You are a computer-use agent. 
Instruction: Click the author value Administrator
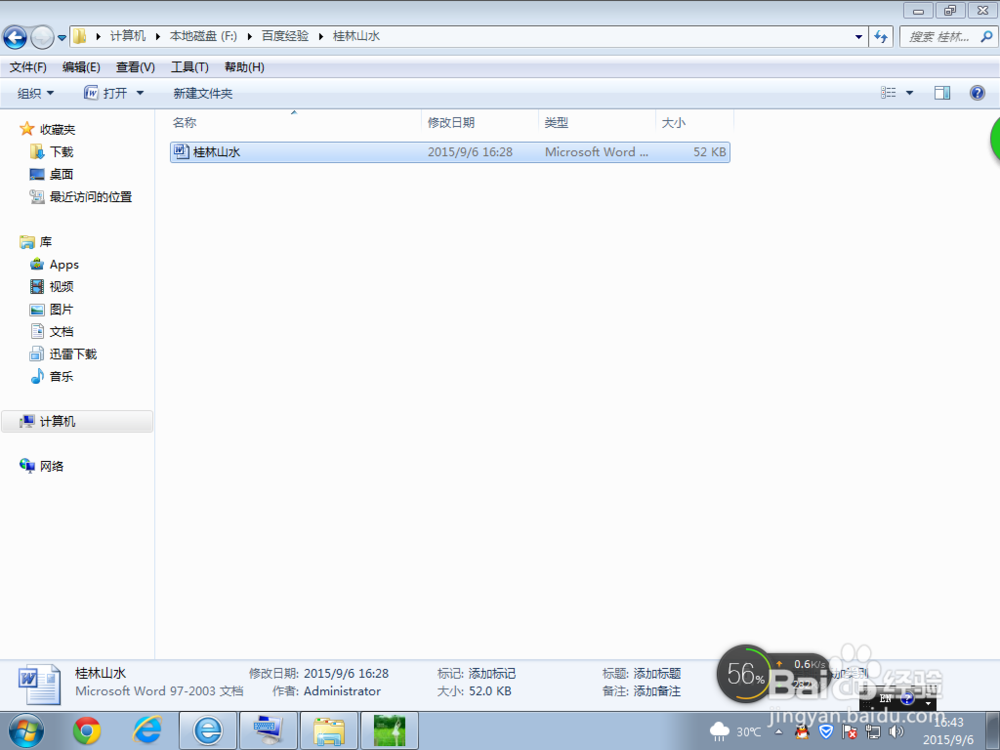tap(342, 691)
